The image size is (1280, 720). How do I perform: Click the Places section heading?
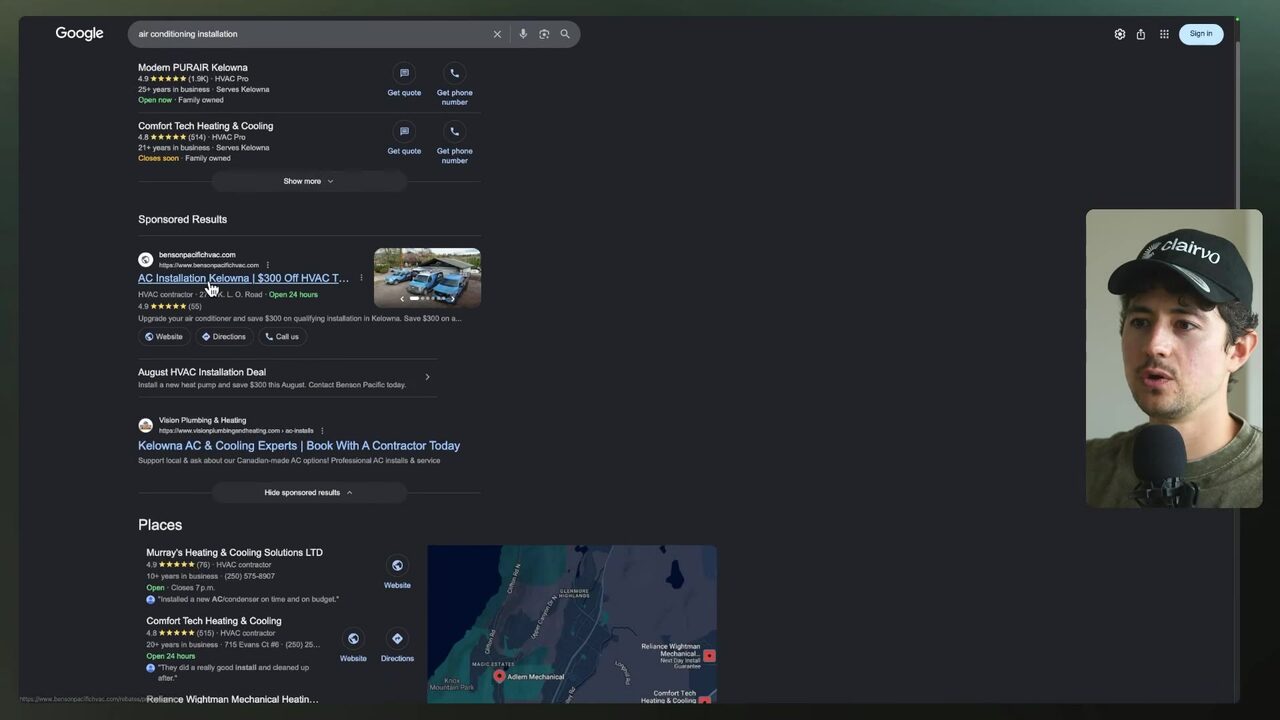pos(160,525)
